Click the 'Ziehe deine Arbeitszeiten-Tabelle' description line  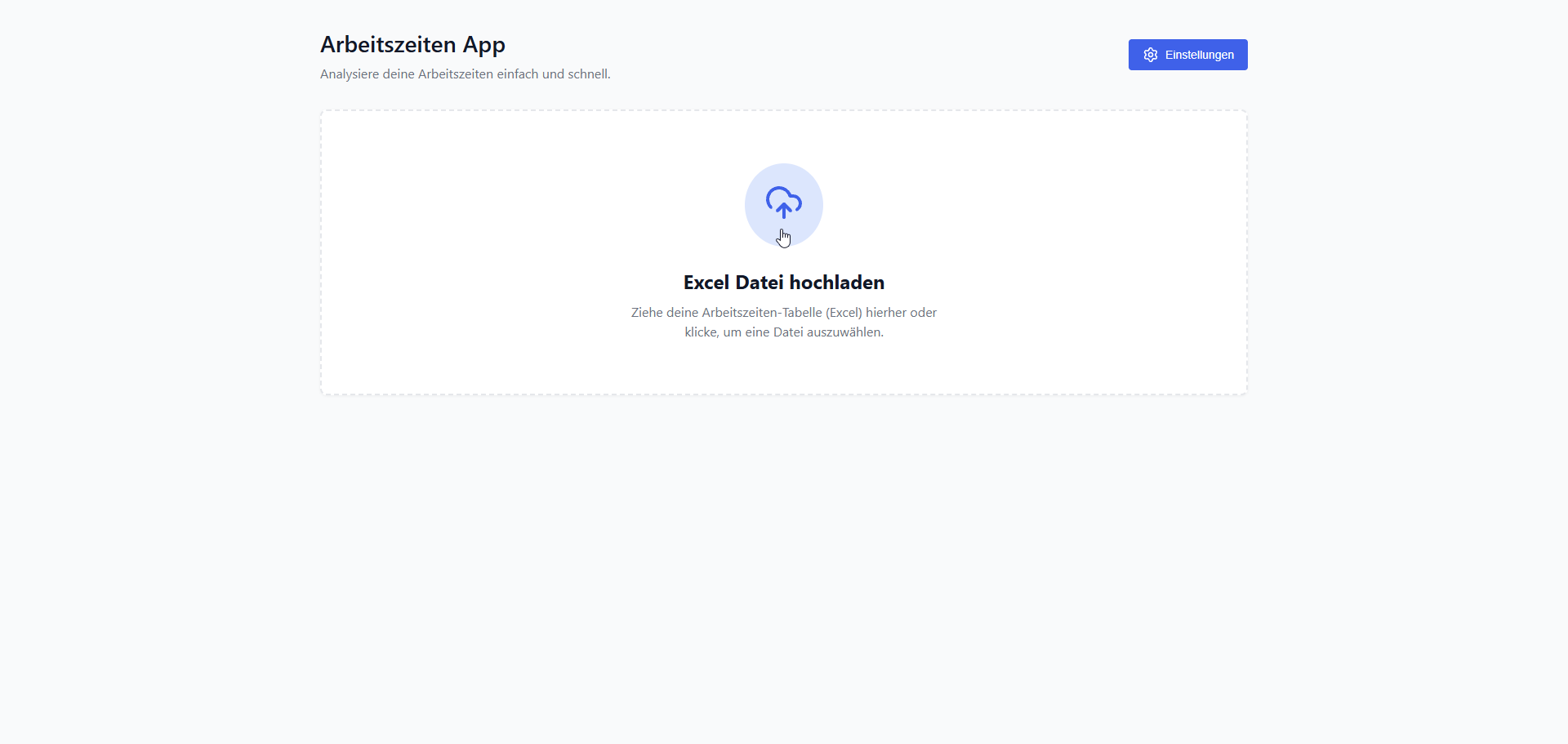pyautogui.click(x=784, y=313)
